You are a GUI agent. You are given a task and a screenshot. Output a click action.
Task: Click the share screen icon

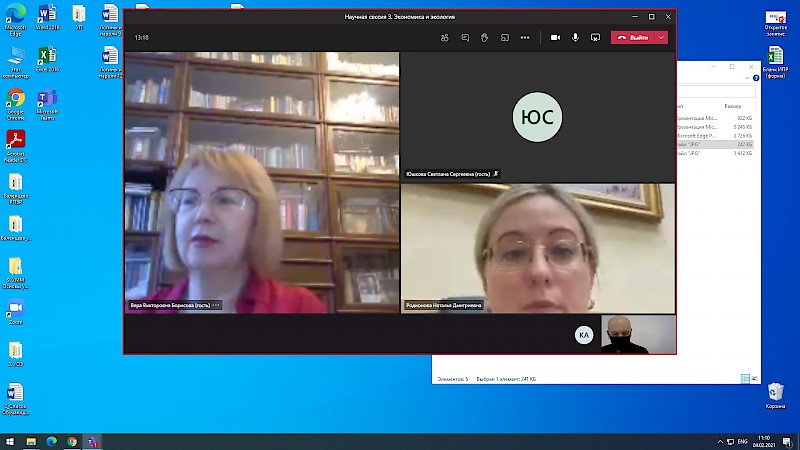coord(595,37)
